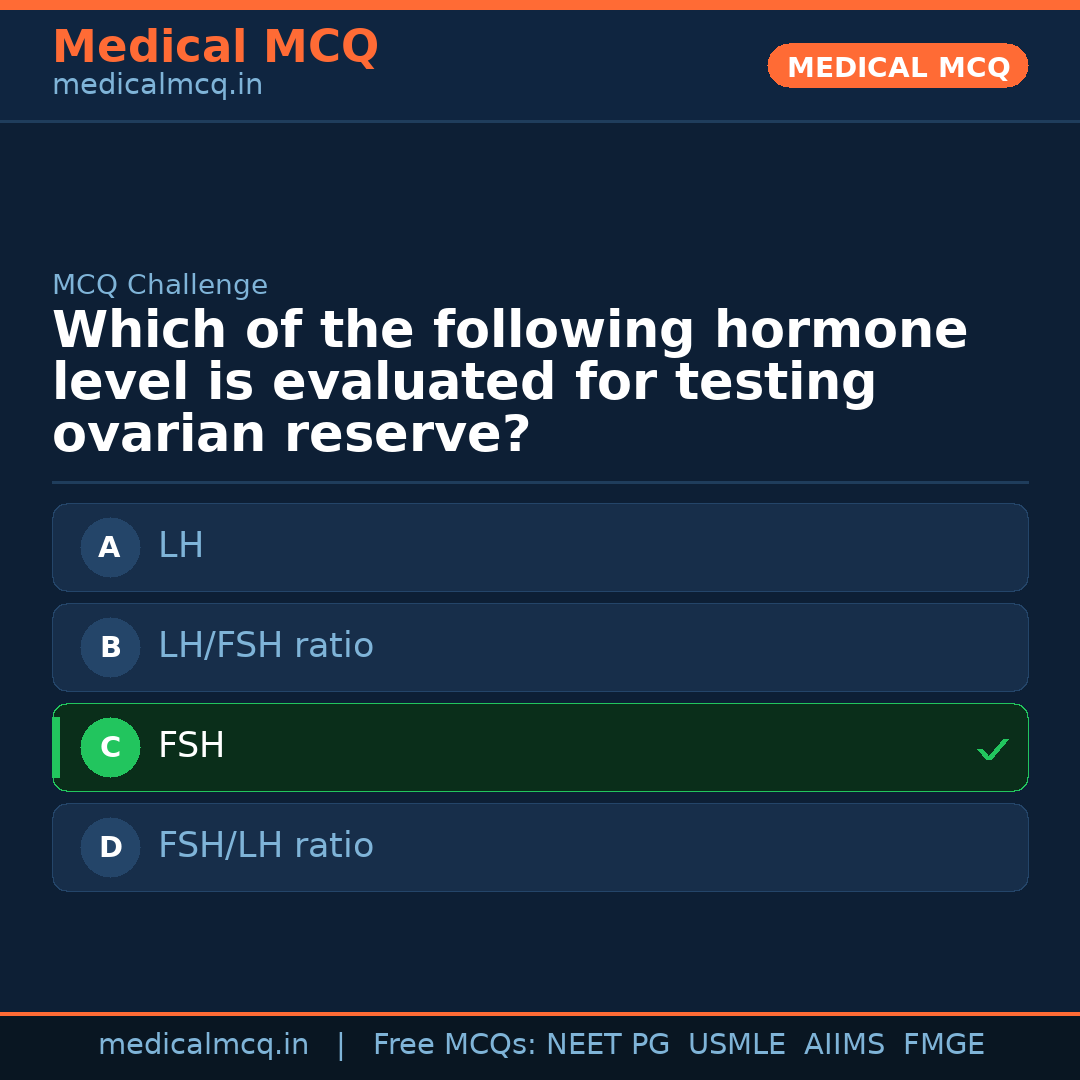Click the orange MEDICAL MCQ badge

pyautogui.click(x=897, y=67)
